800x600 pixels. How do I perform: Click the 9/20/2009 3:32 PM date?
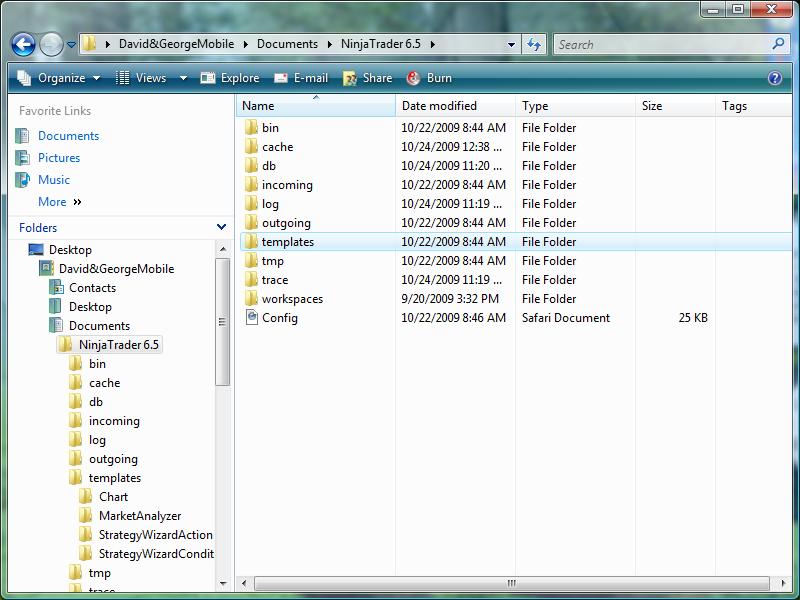450,298
